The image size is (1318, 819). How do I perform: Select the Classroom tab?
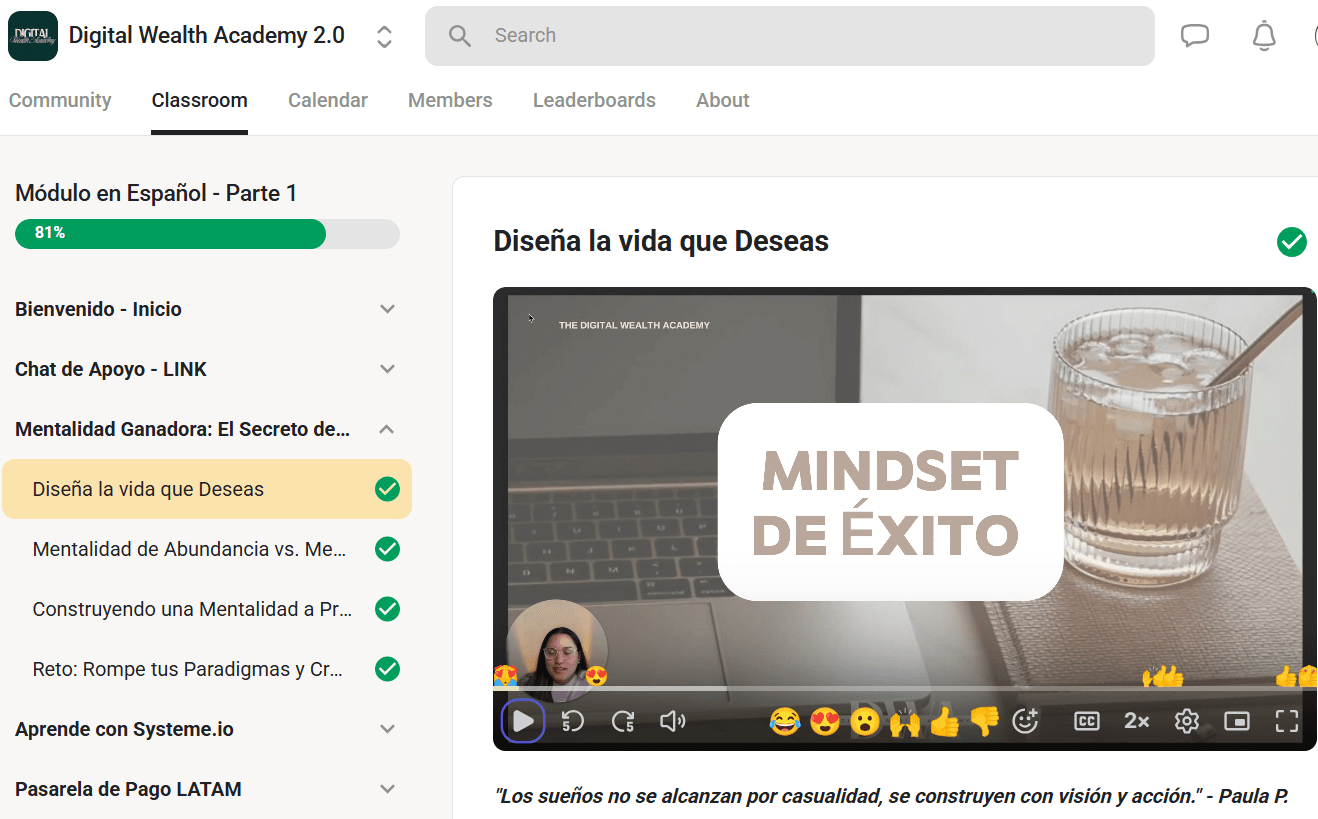(200, 100)
